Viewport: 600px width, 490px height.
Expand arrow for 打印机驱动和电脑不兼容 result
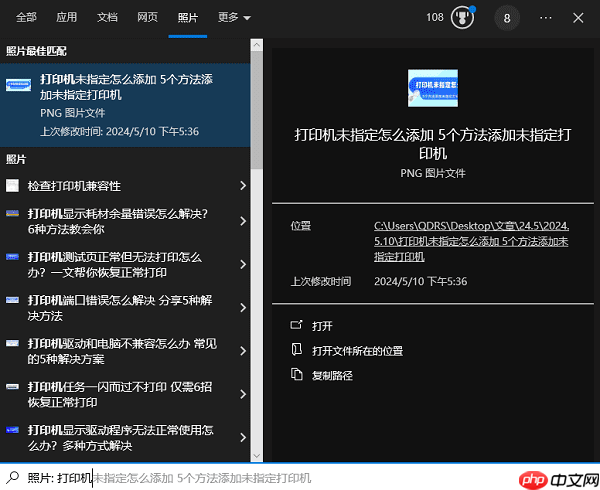pyautogui.click(x=243, y=351)
